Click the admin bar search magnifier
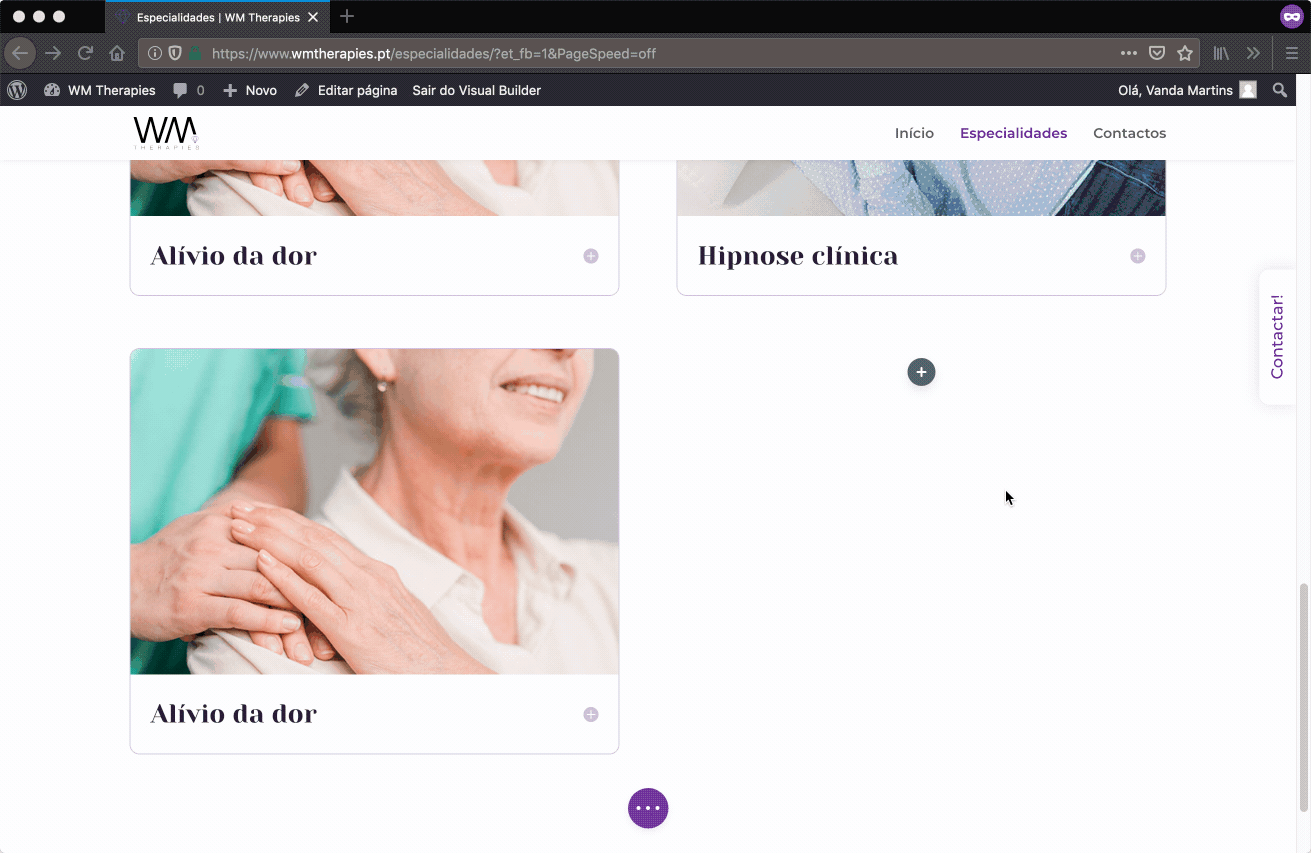The image size is (1311, 853). coord(1279,90)
